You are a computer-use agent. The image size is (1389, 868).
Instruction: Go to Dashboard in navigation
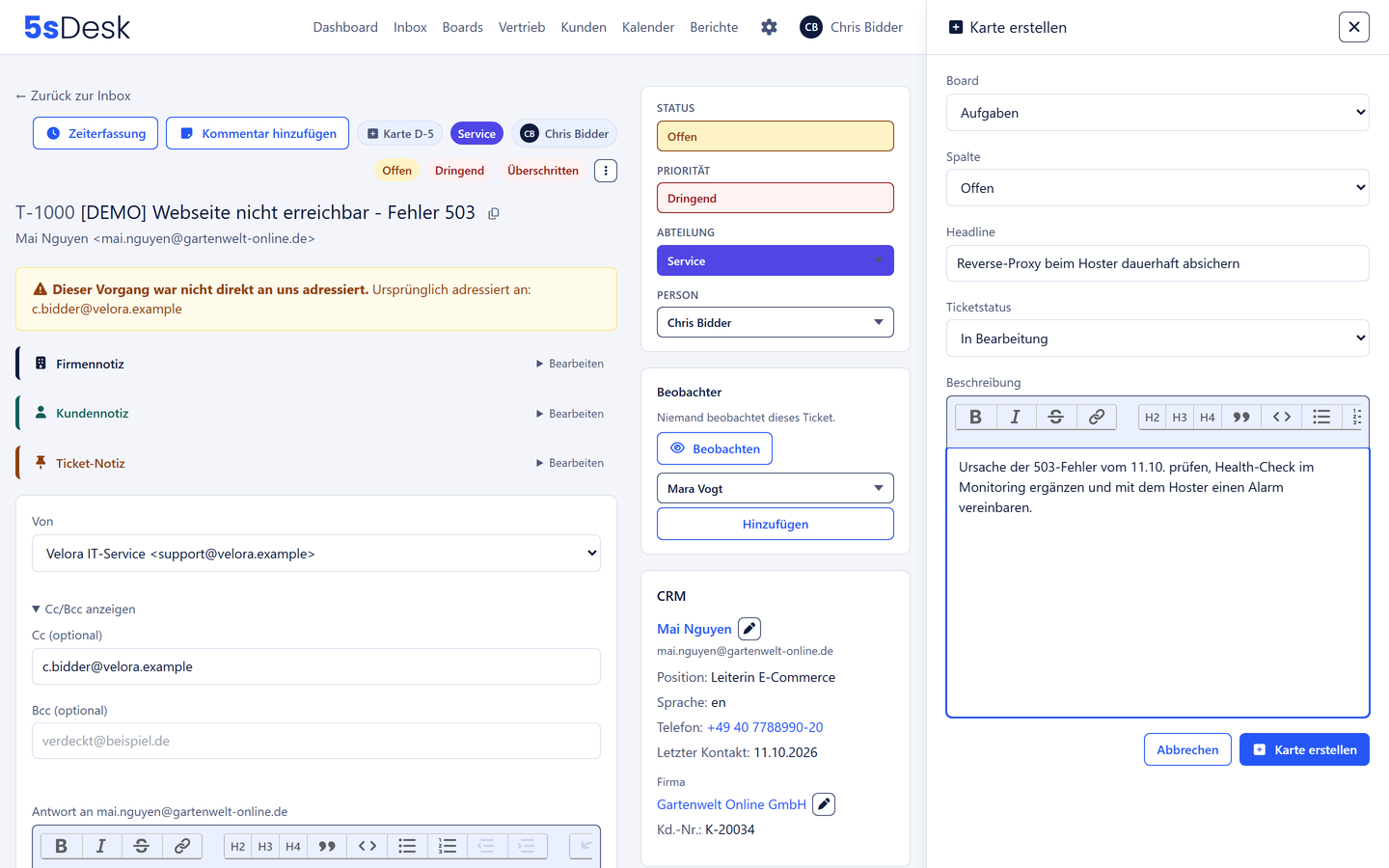pos(345,27)
